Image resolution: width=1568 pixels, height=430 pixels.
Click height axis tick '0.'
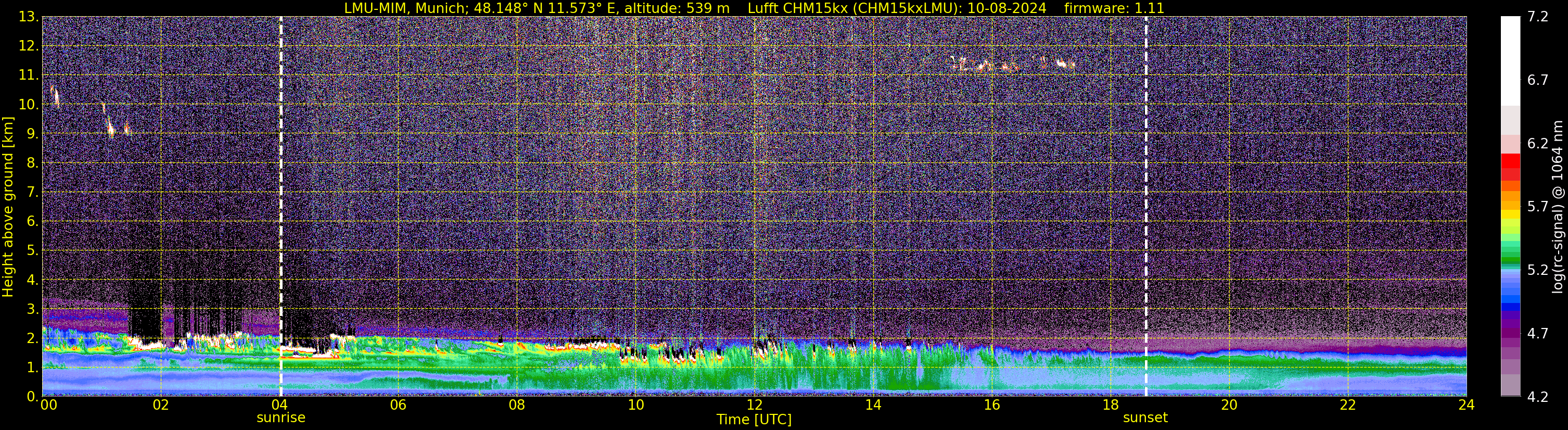pyautogui.click(x=33, y=397)
